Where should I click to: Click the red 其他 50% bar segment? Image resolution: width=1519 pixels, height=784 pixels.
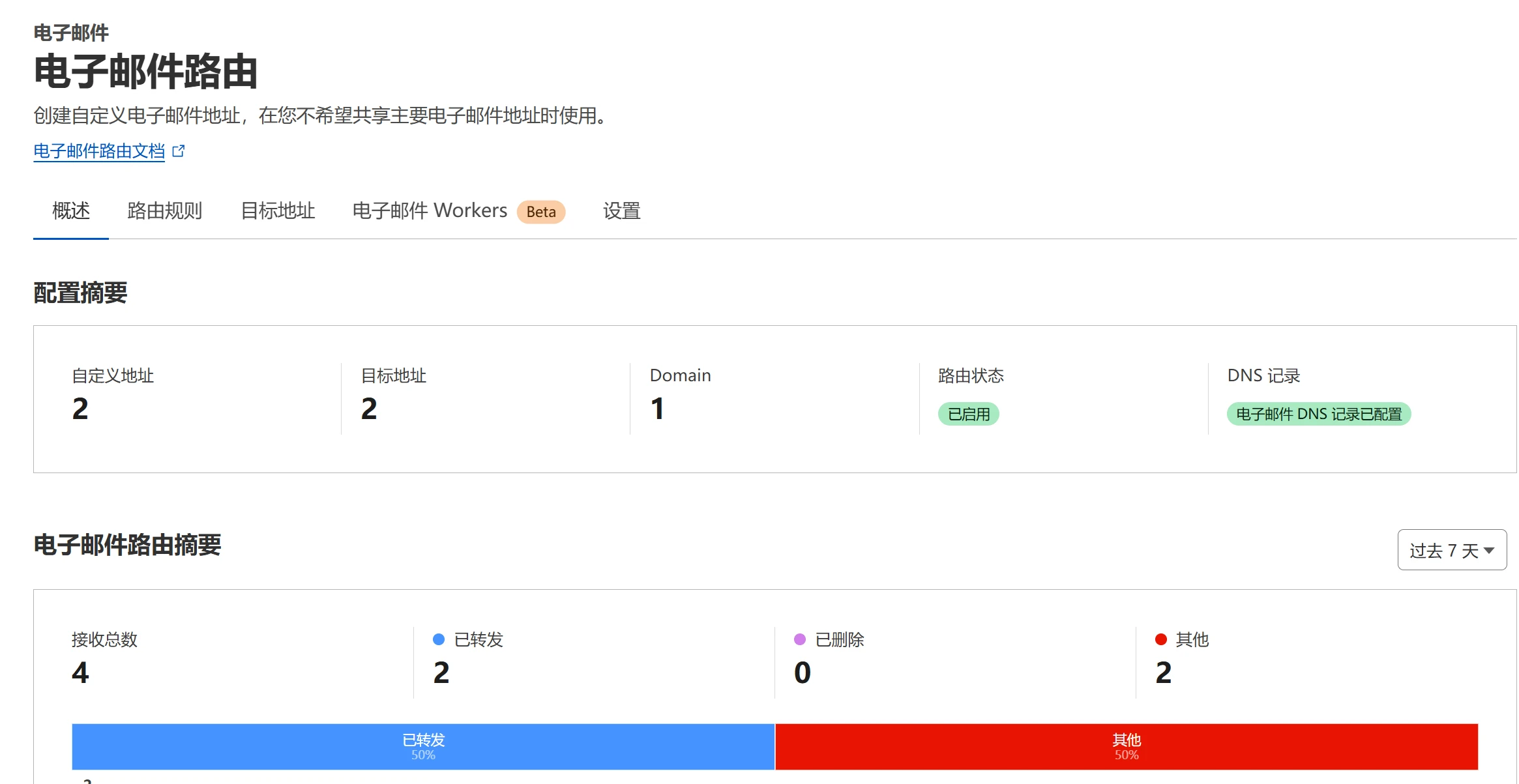[1126, 747]
